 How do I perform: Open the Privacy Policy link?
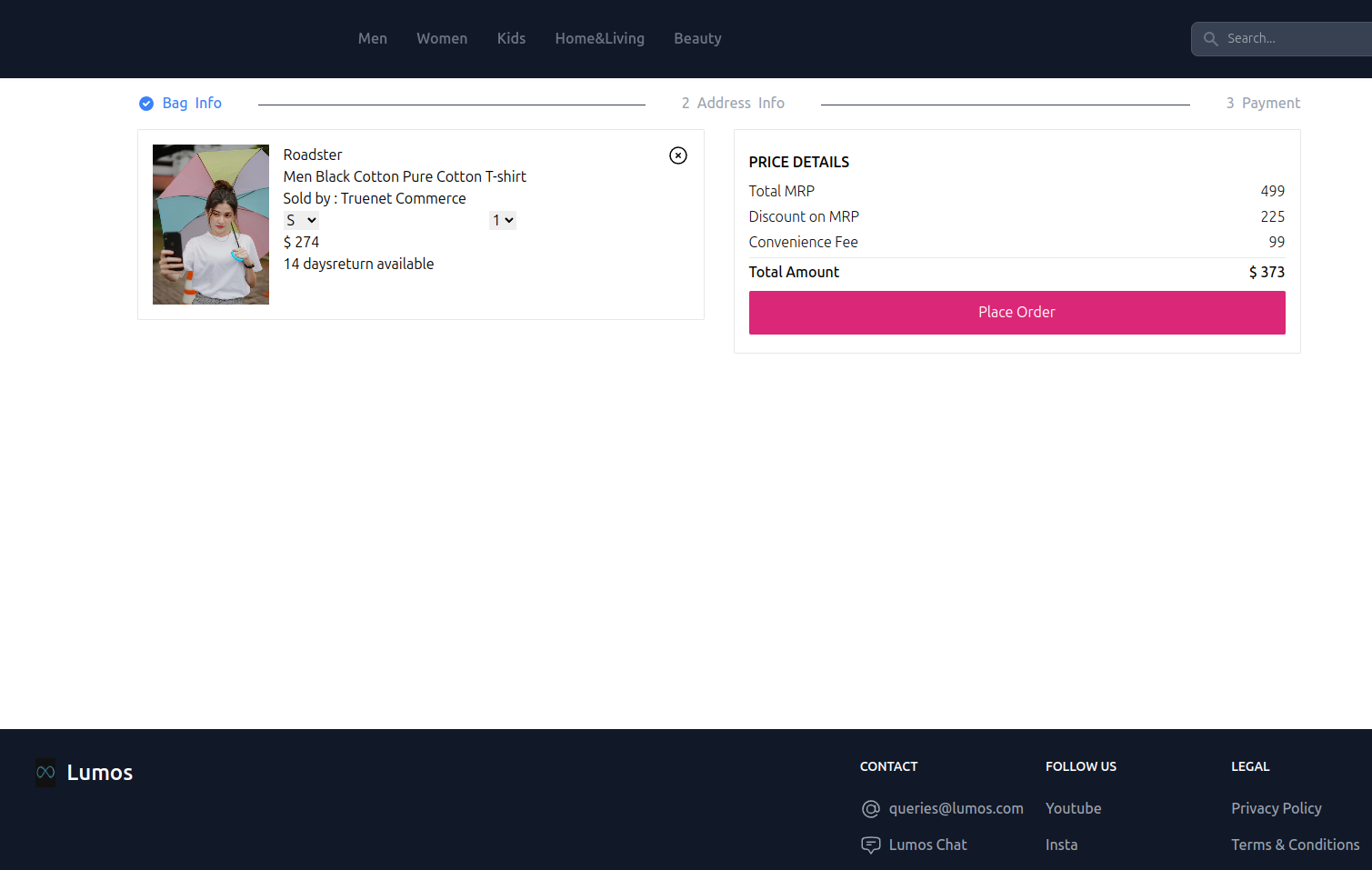point(1276,808)
